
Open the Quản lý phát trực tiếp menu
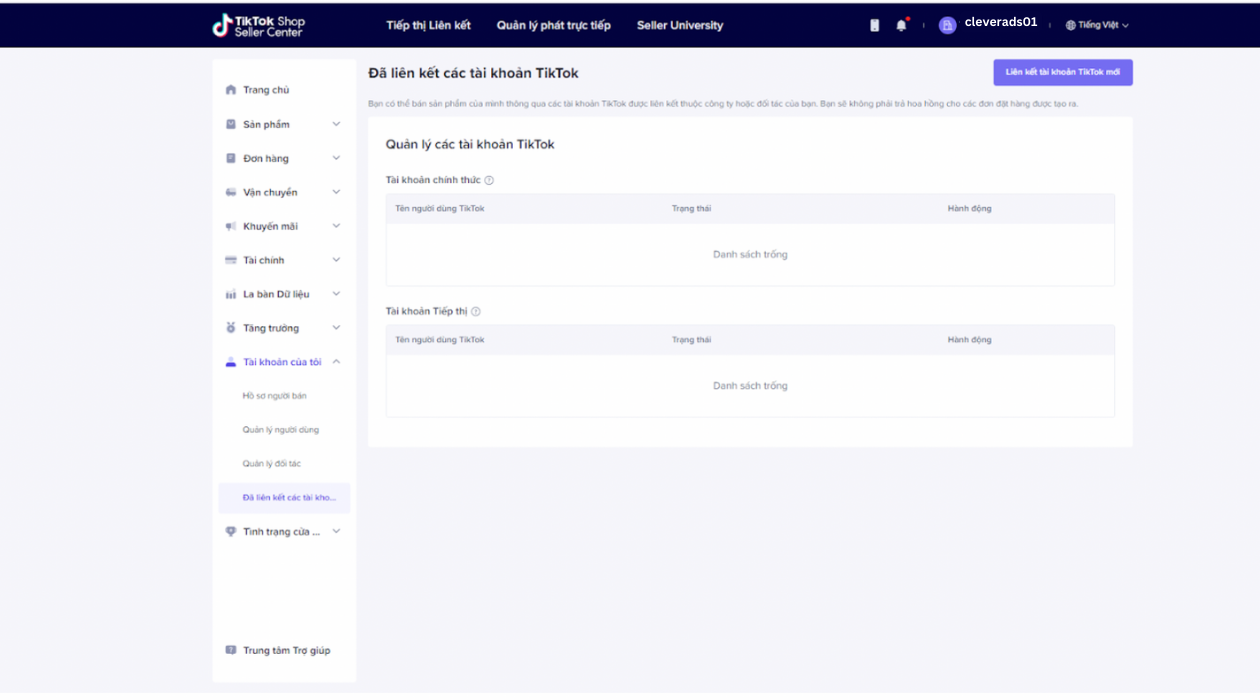click(x=554, y=25)
